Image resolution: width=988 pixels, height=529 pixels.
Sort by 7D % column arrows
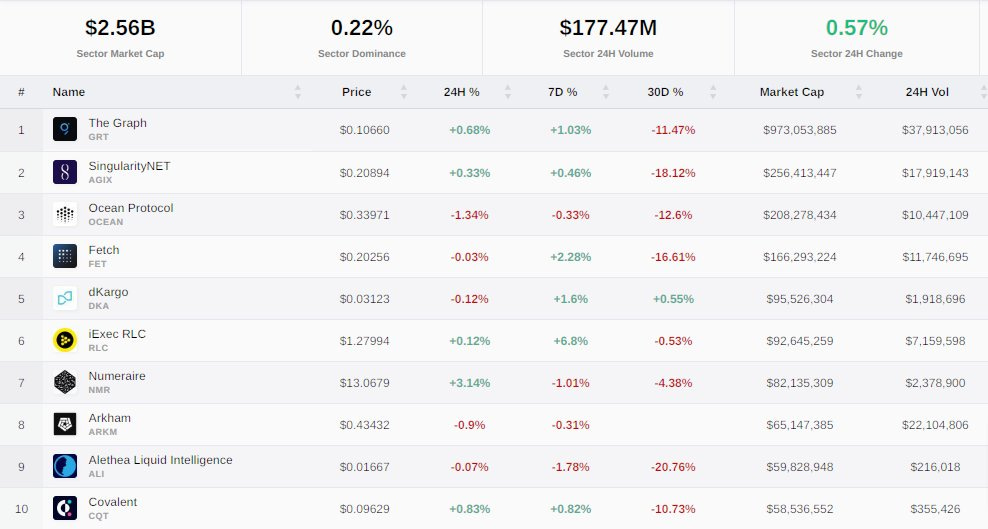coord(606,92)
